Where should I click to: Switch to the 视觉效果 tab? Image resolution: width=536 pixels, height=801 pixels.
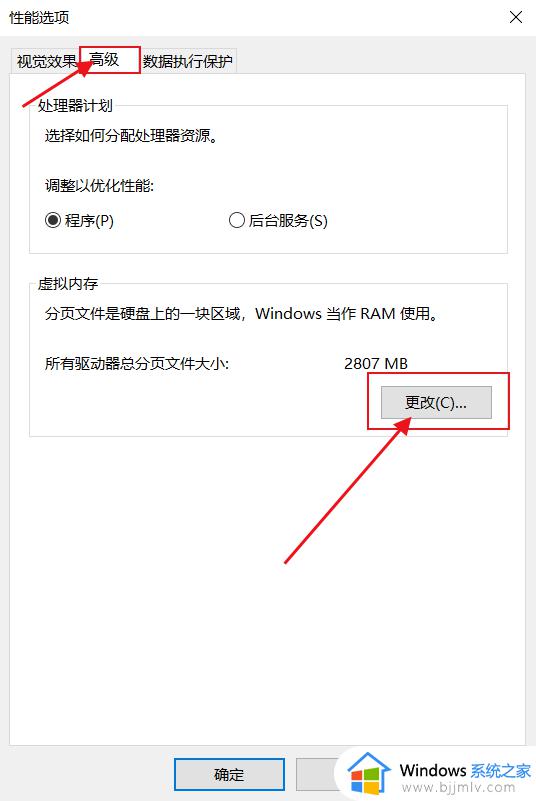(45, 61)
